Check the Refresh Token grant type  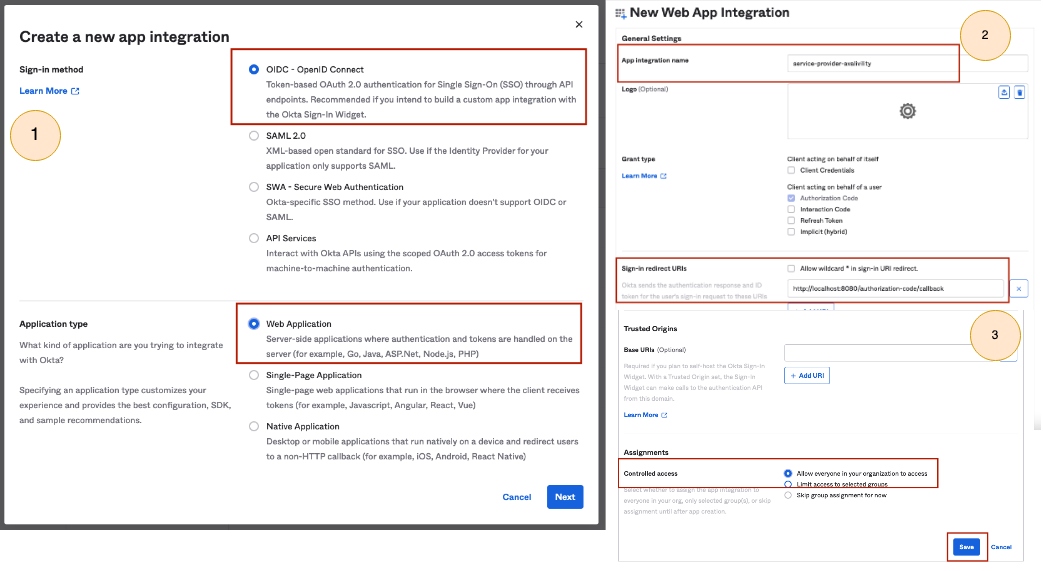coord(791,221)
